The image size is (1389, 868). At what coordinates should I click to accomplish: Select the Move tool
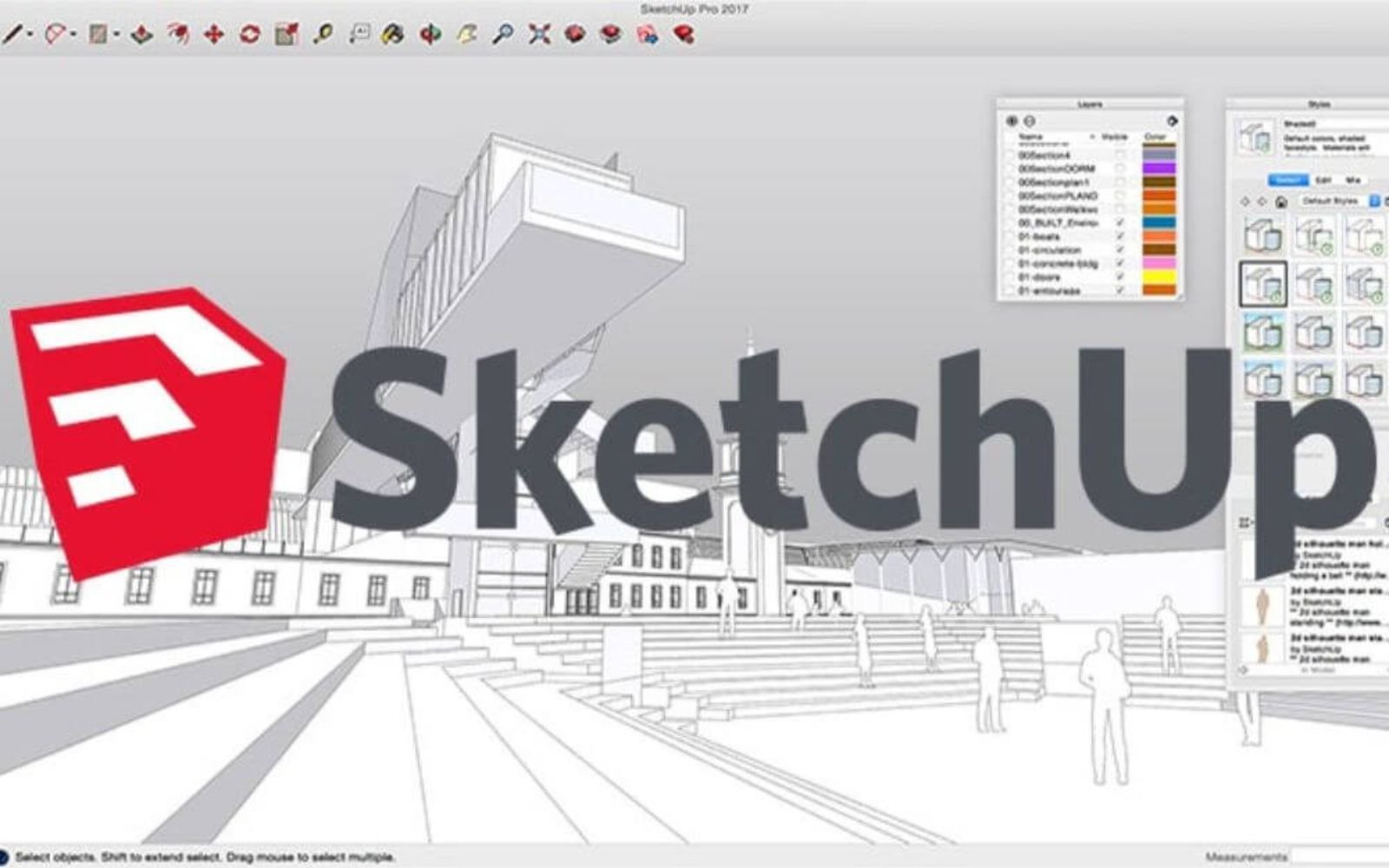(213, 33)
